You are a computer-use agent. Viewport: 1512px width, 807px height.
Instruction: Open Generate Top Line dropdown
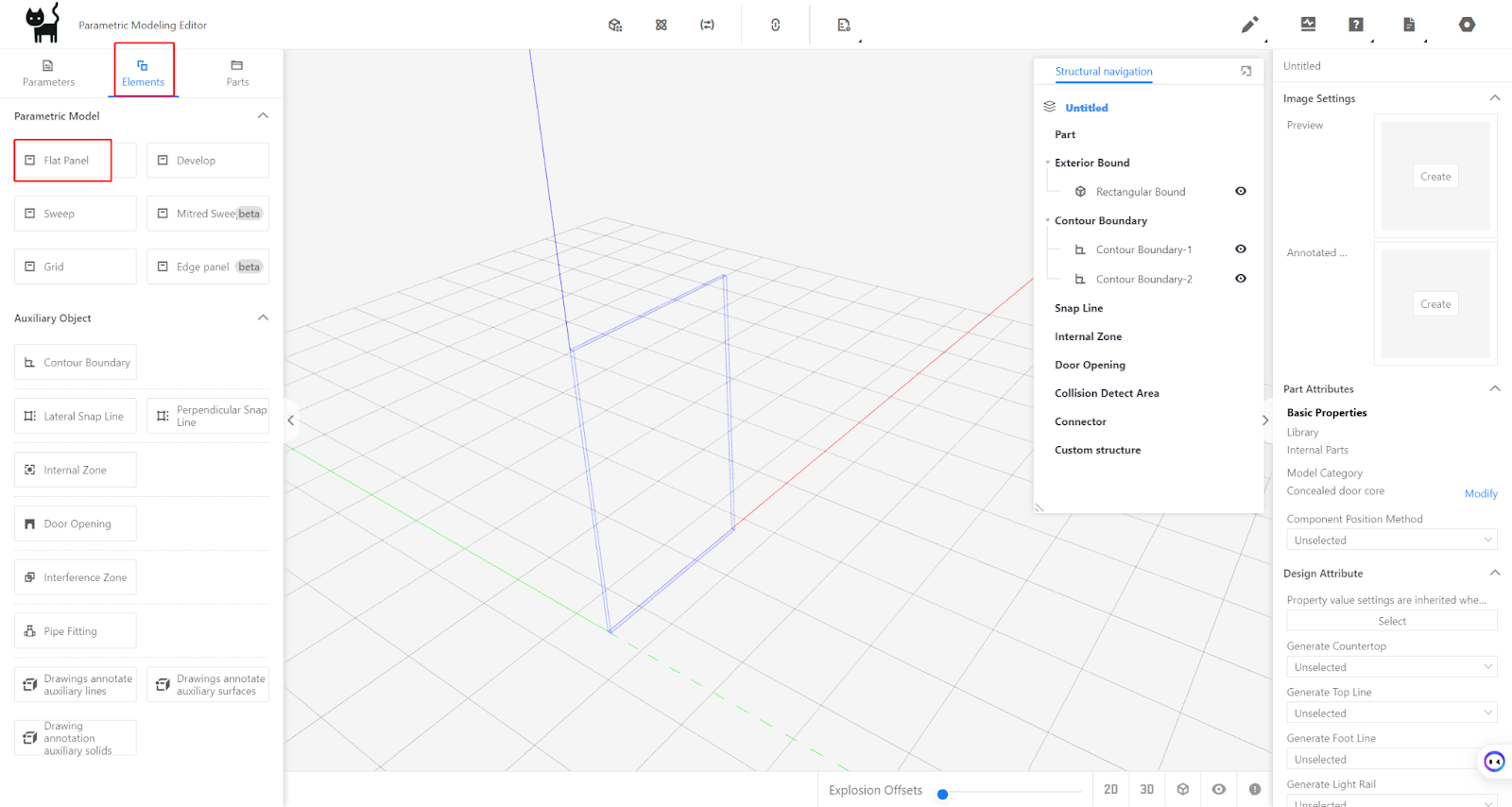(x=1392, y=713)
